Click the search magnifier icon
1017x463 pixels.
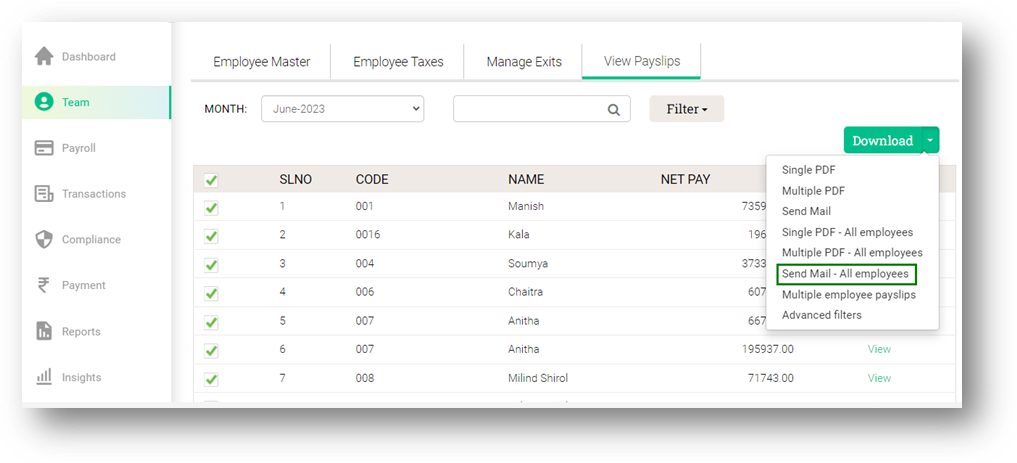[614, 110]
